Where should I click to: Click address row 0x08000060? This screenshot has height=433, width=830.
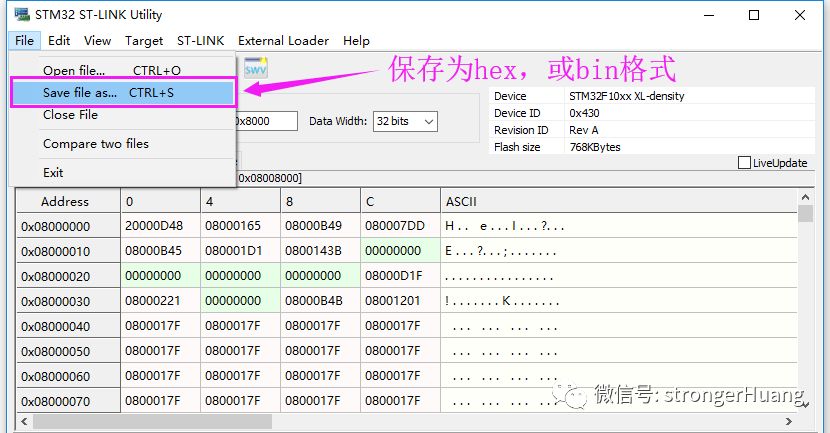point(68,376)
